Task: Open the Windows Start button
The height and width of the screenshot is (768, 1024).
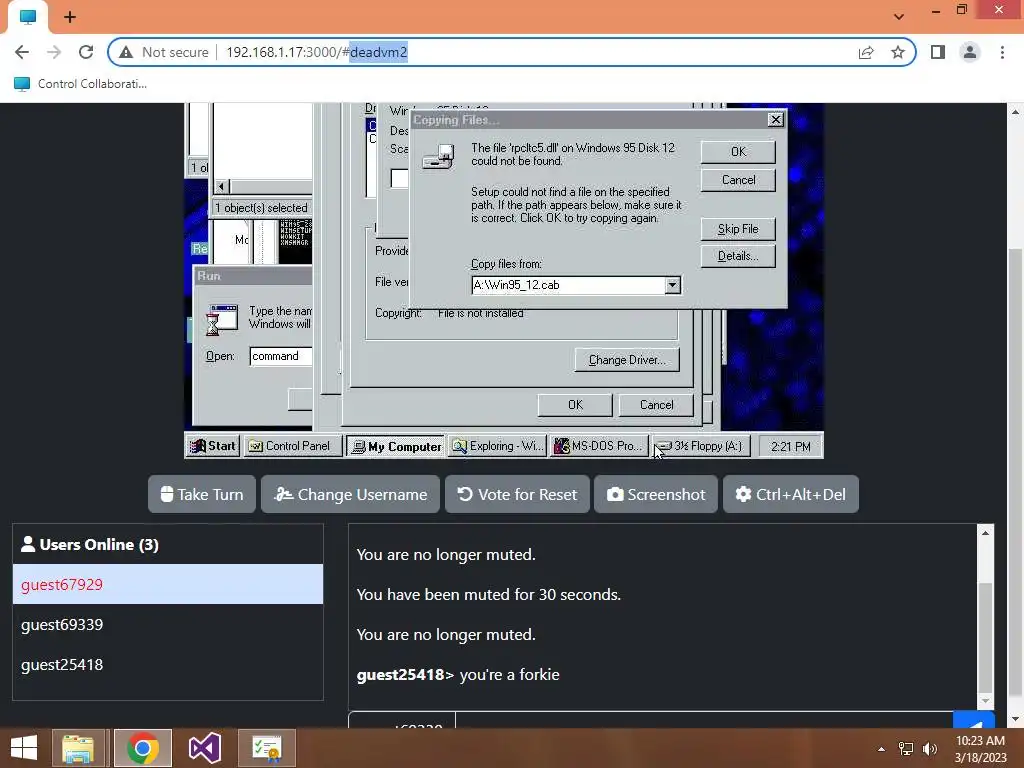Action: 24,748
